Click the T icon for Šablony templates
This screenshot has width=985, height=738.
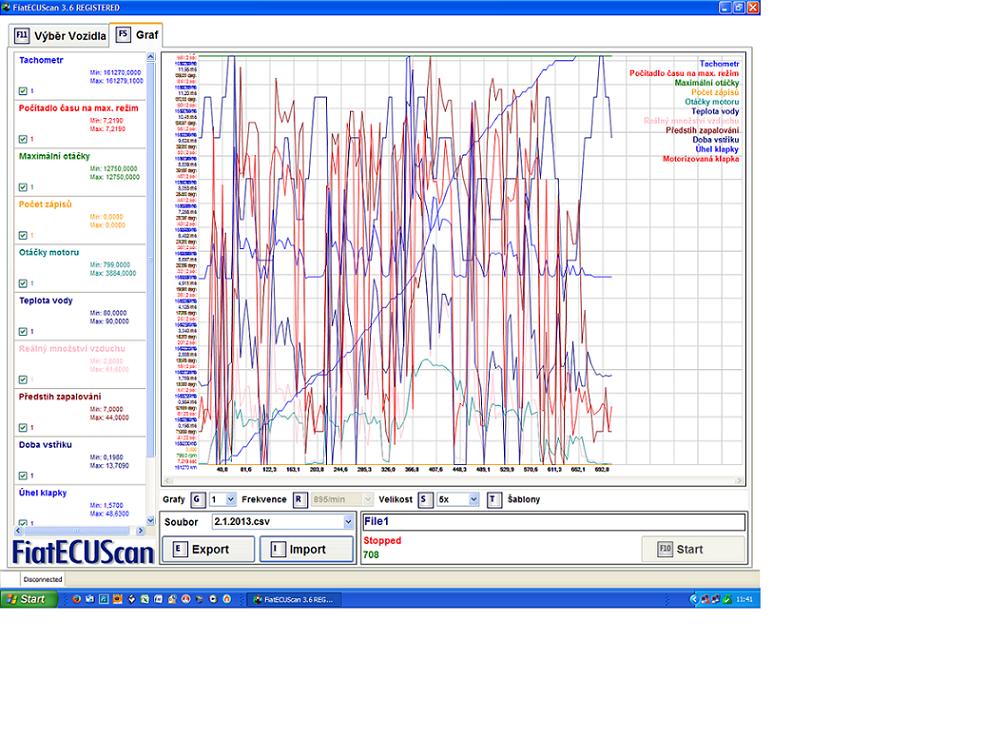click(494, 499)
